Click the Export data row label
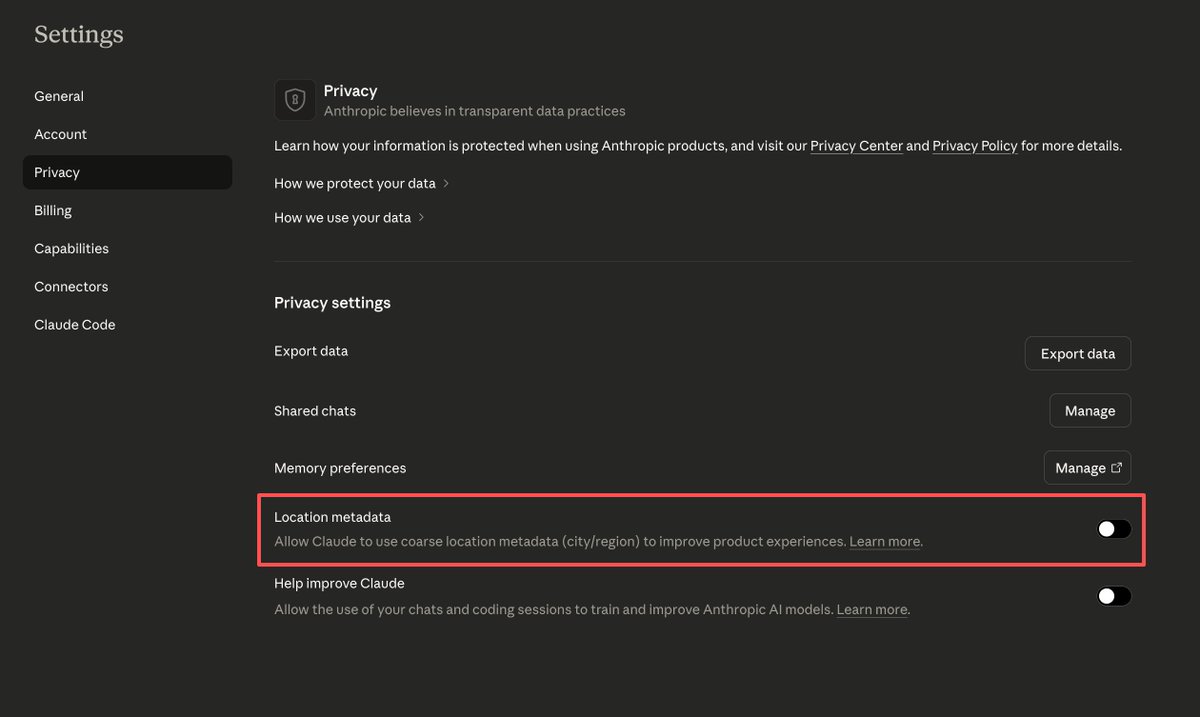 point(311,351)
